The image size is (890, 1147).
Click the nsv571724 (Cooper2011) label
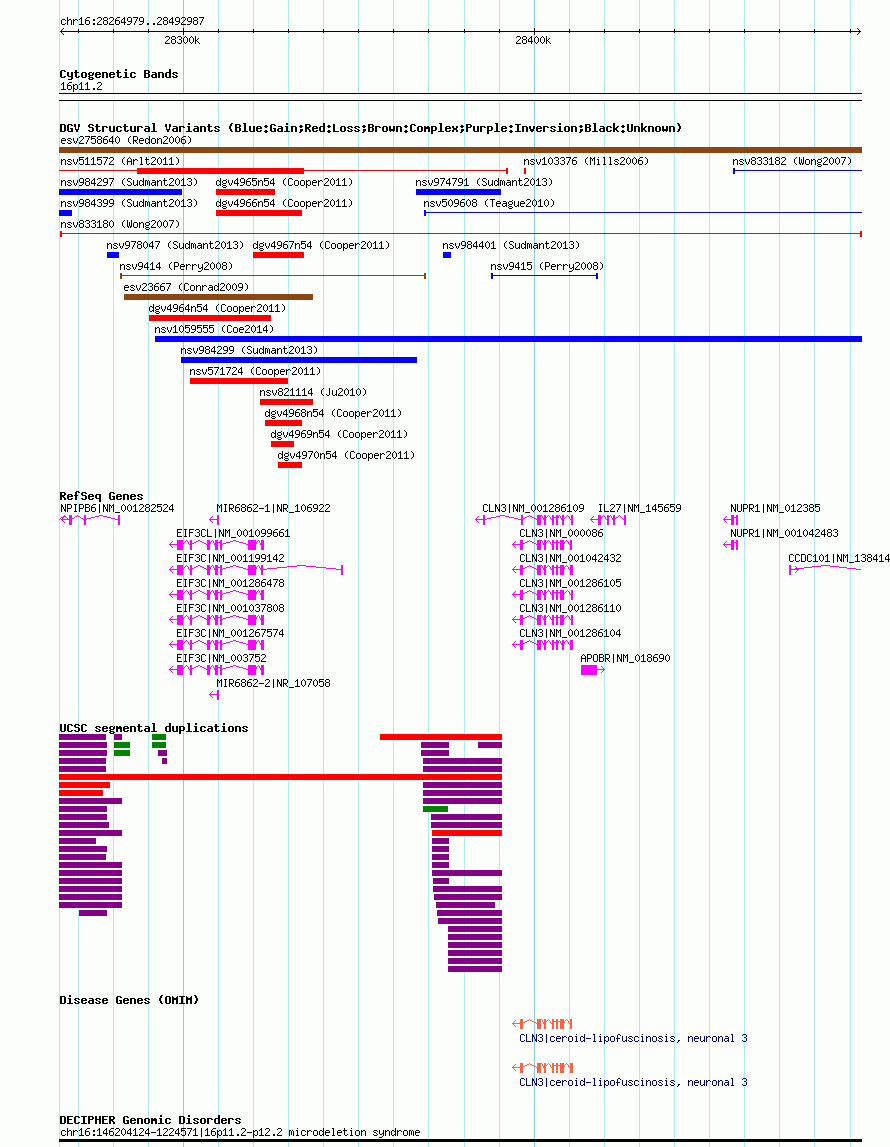(x=255, y=372)
